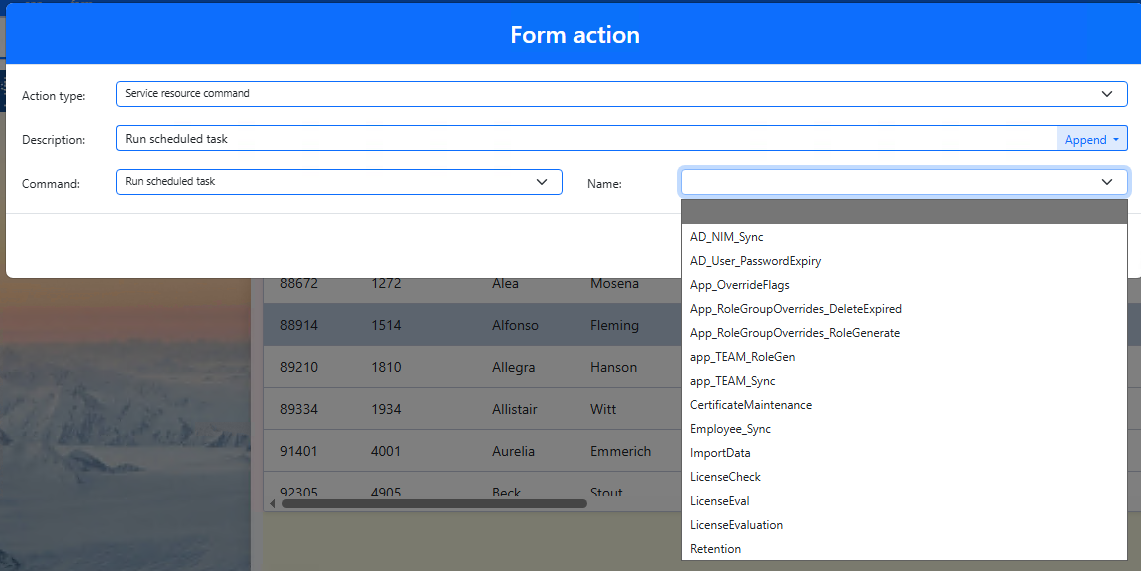Click the Witt last name cell
This screenshot has height=571, width=1141.
point(603,409)
